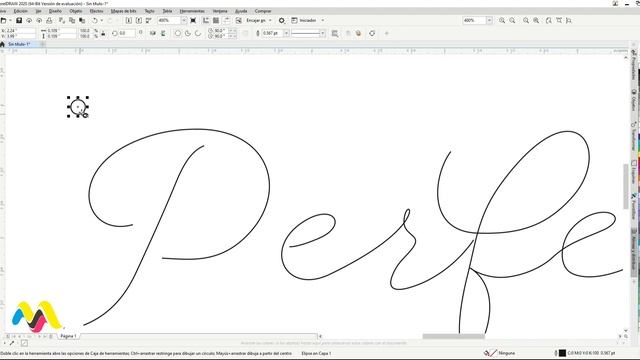The width and height of the screenshot is (640, 360).
Task: Click the Export icon in the toolbar
Action: 139,20
